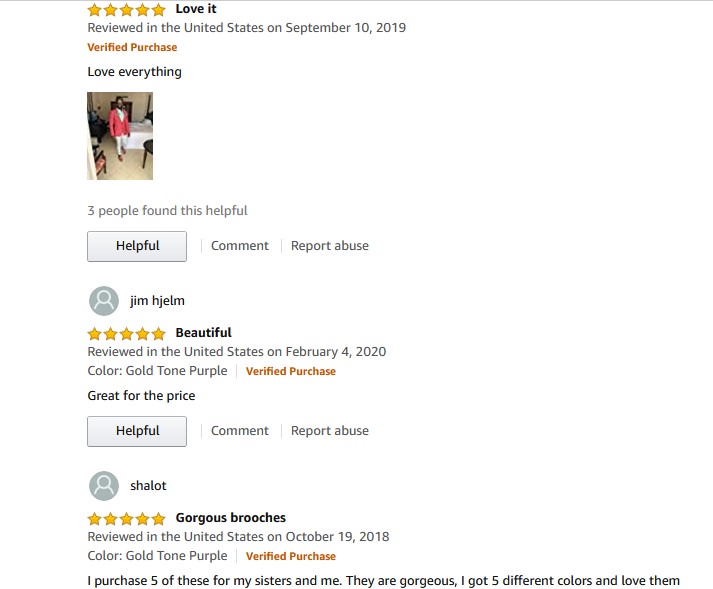The width and height of the screenshot is (713, 589).
Task: Open the customer photo thumbnail in the review
Action: [x=120, y=136]
